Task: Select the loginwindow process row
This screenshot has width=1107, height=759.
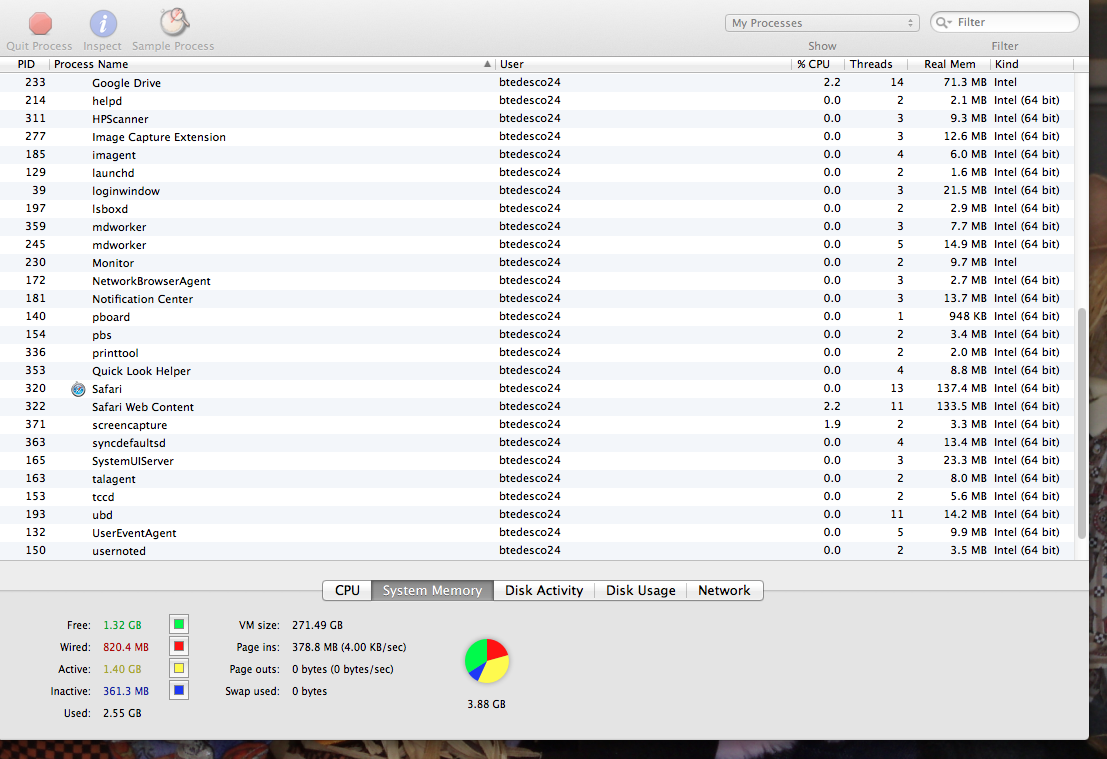Action: 537,191
